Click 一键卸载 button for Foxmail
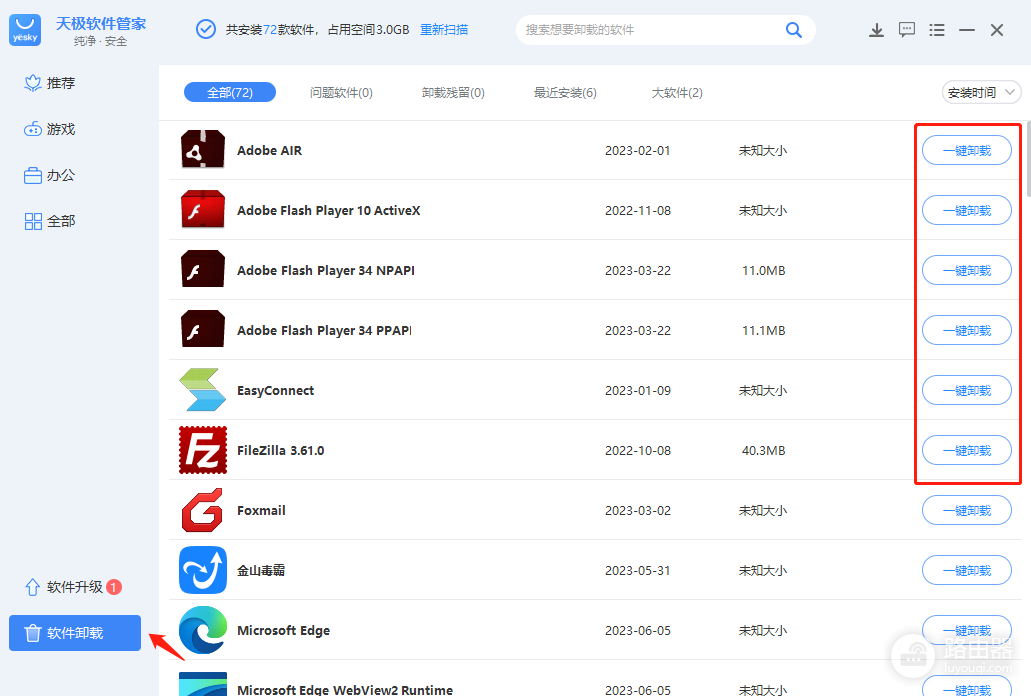1031x696 pixels. tap(967, 510)
